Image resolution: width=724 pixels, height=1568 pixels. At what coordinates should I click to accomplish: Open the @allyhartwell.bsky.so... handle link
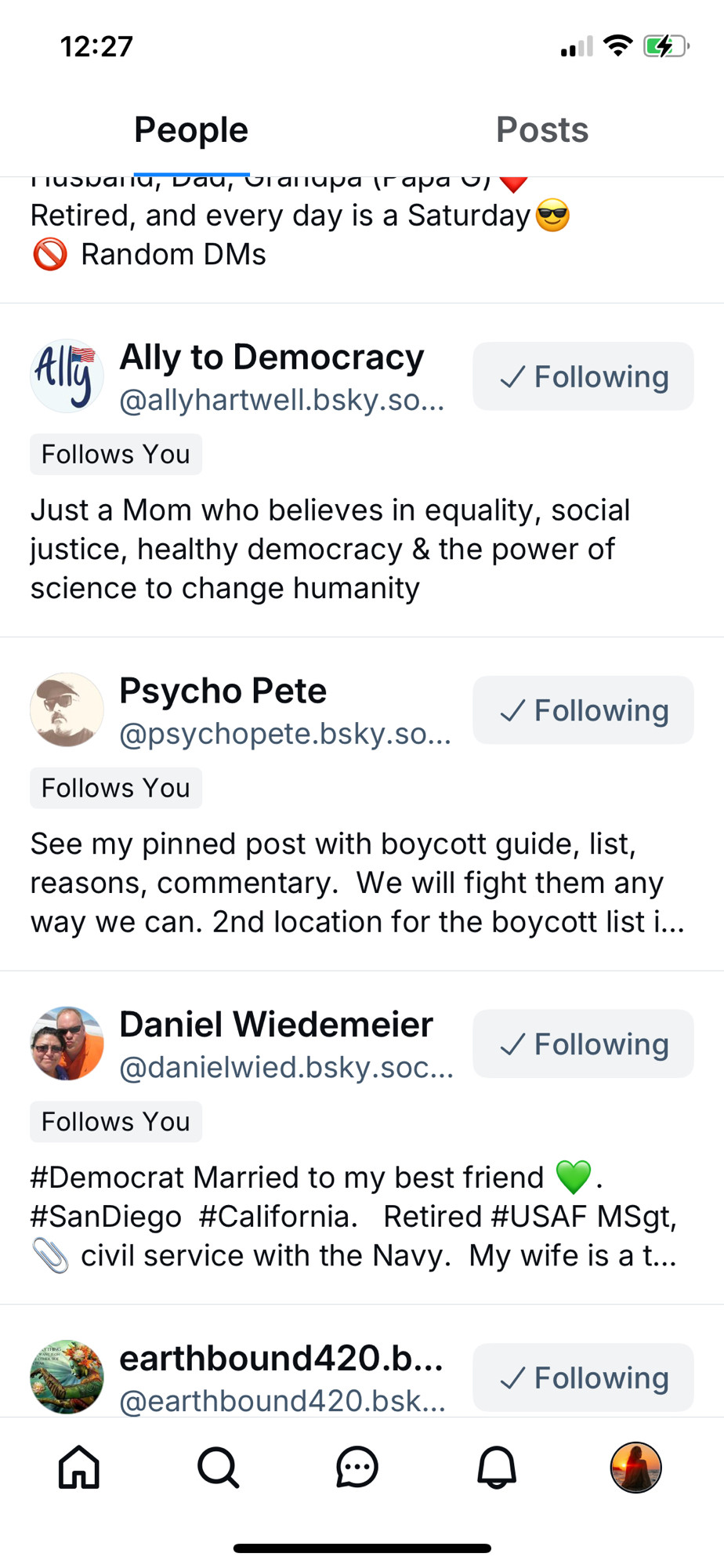tap(282, 400)
